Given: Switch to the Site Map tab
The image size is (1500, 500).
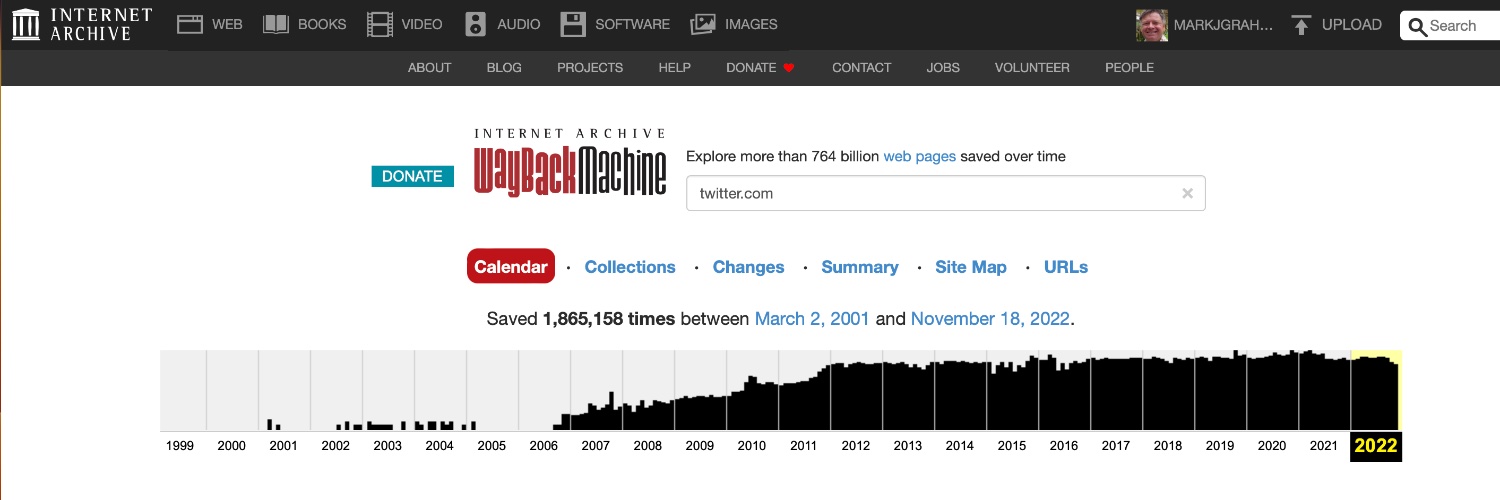Looking at the screenshot, I should click(971, 267).
